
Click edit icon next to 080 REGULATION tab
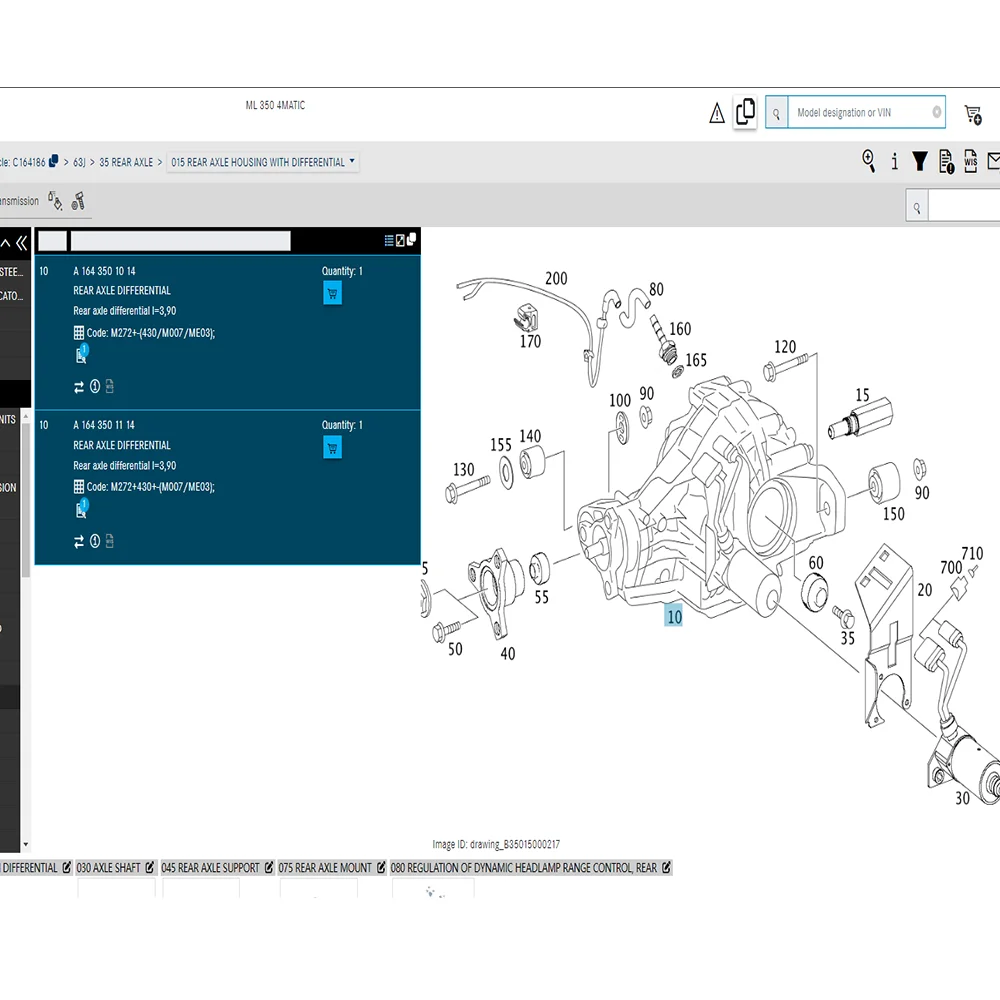666,867
